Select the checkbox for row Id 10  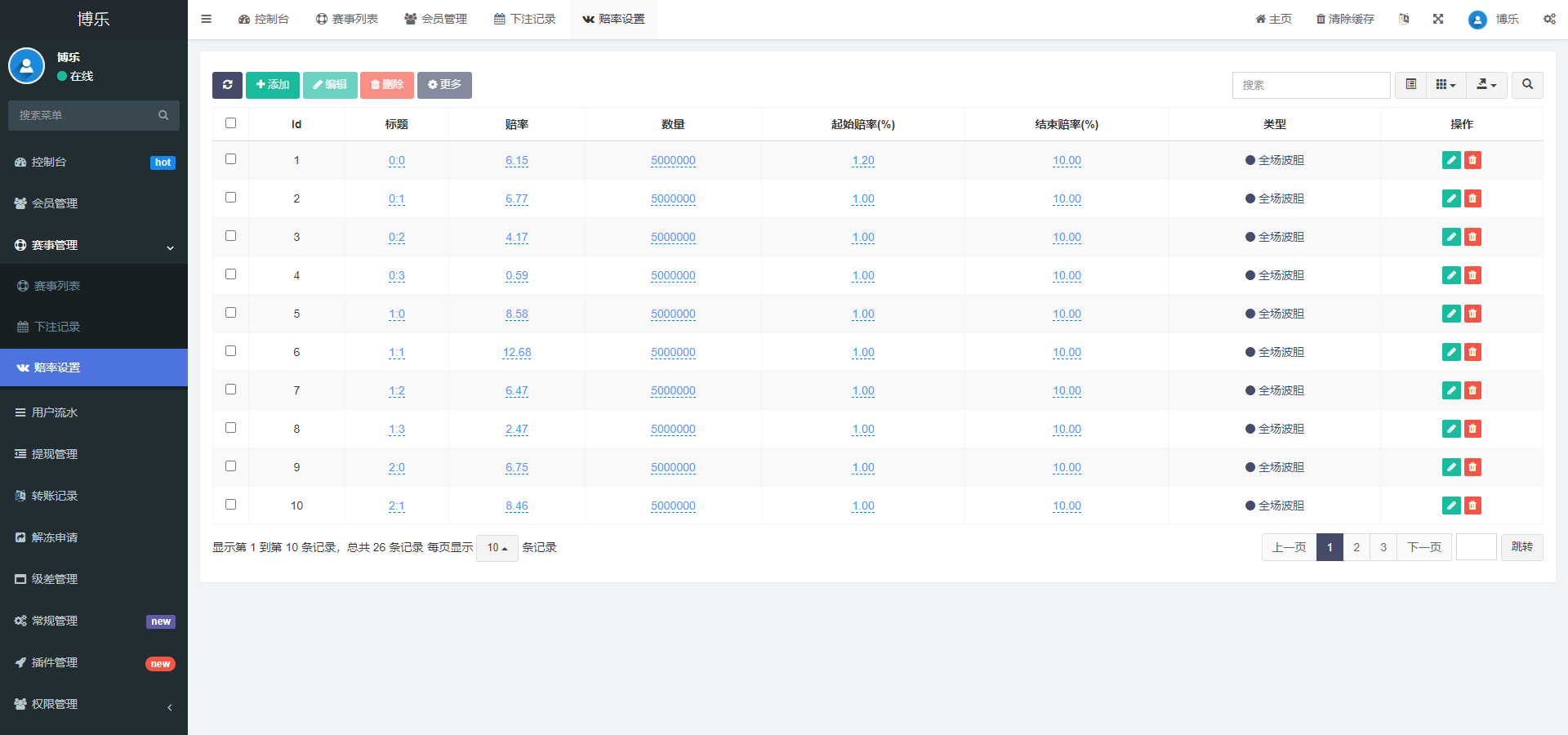[x=230, y=505]
